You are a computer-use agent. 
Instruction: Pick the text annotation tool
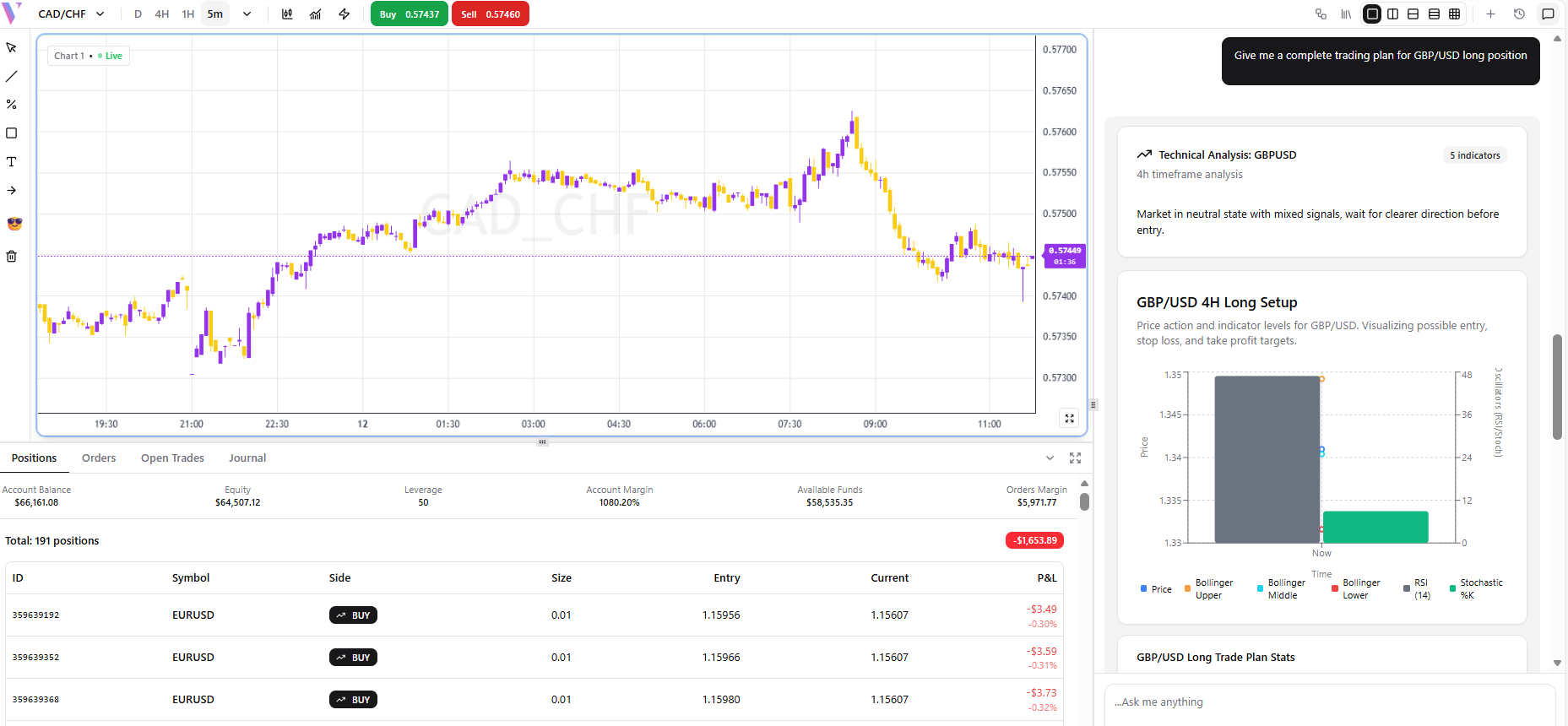click(12, 161)
